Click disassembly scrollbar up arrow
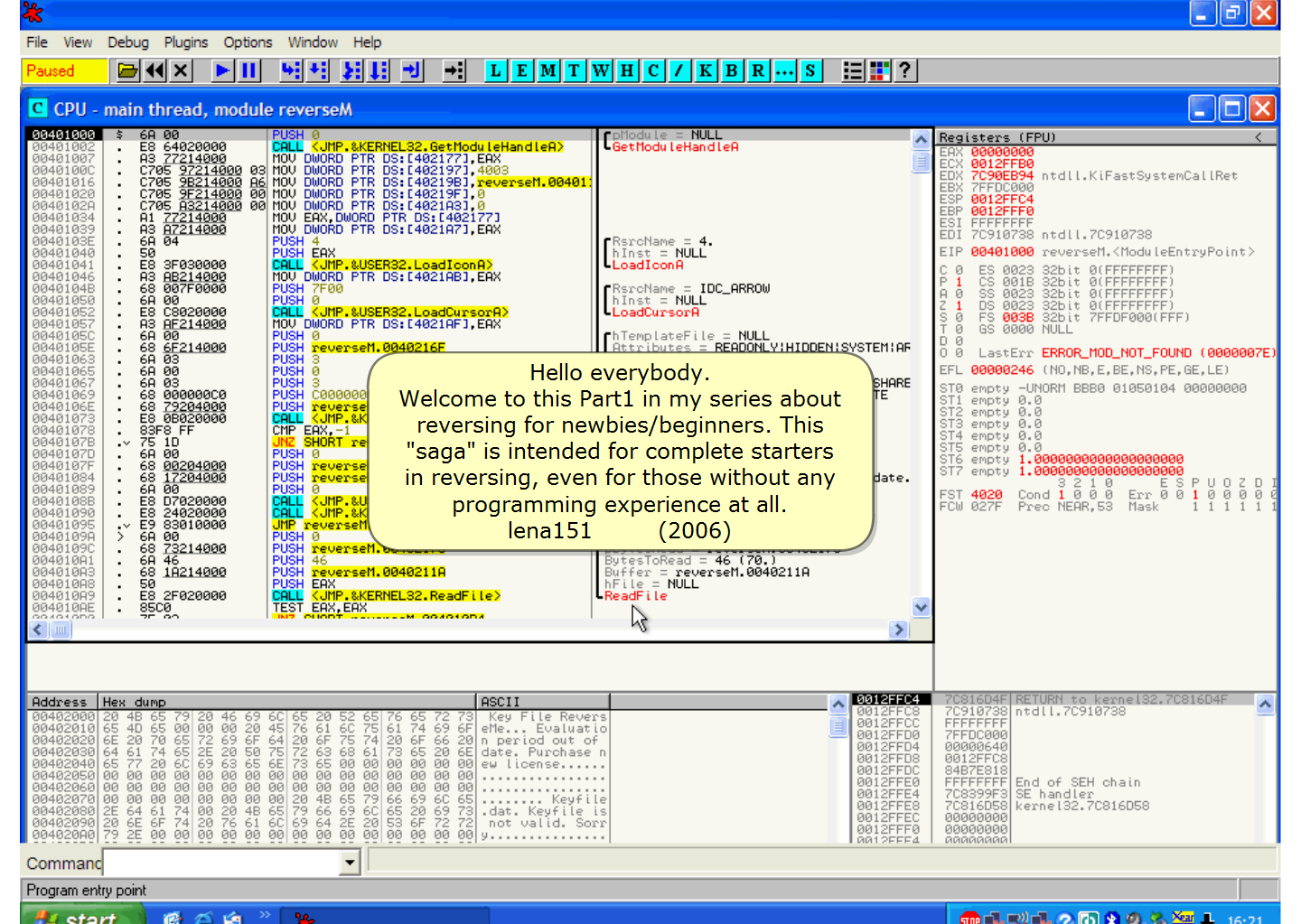Viewport: 1301px width, 924px height. click(921, 140)
